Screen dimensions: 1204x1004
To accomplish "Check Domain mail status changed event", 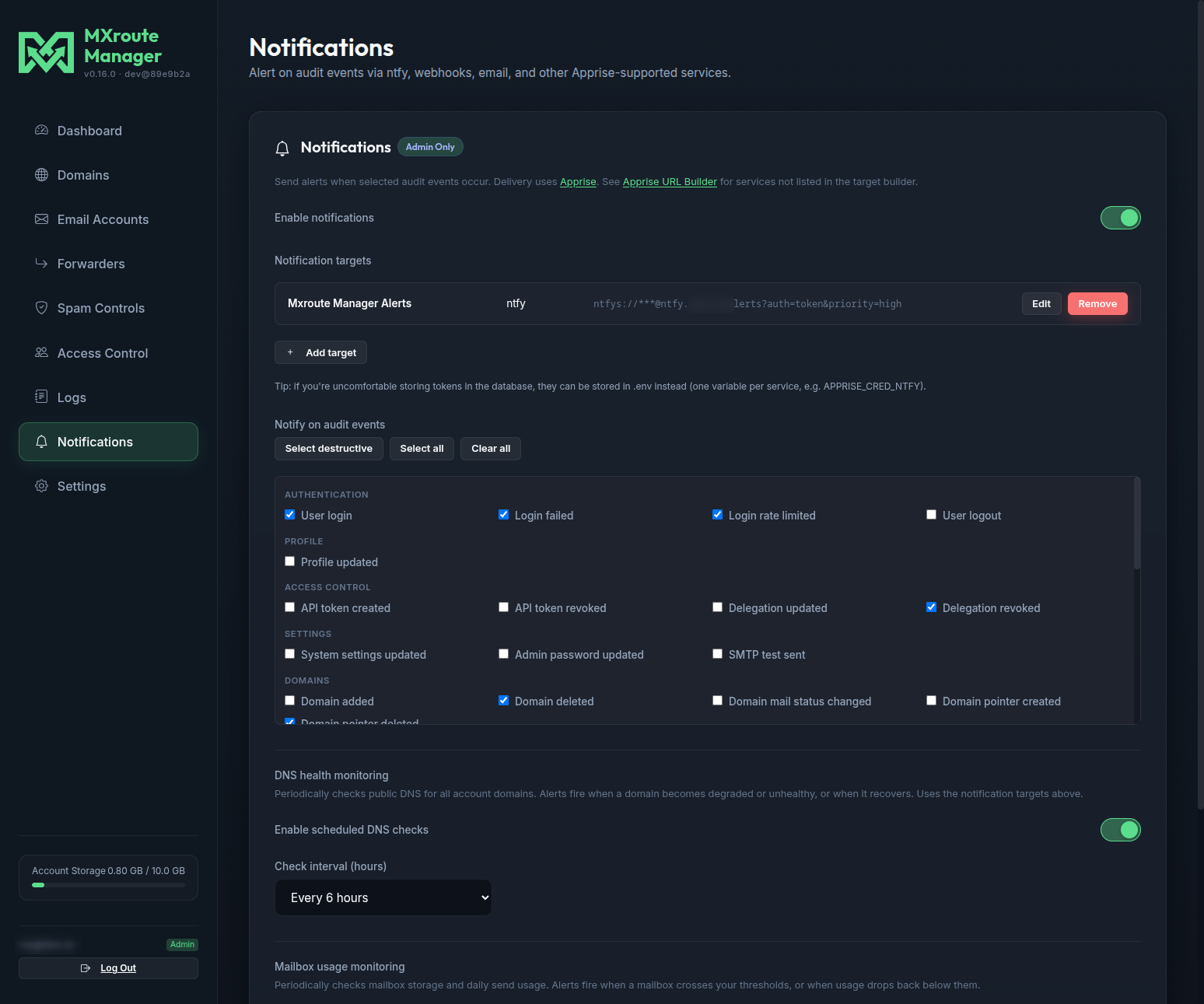I will [717, 701].
